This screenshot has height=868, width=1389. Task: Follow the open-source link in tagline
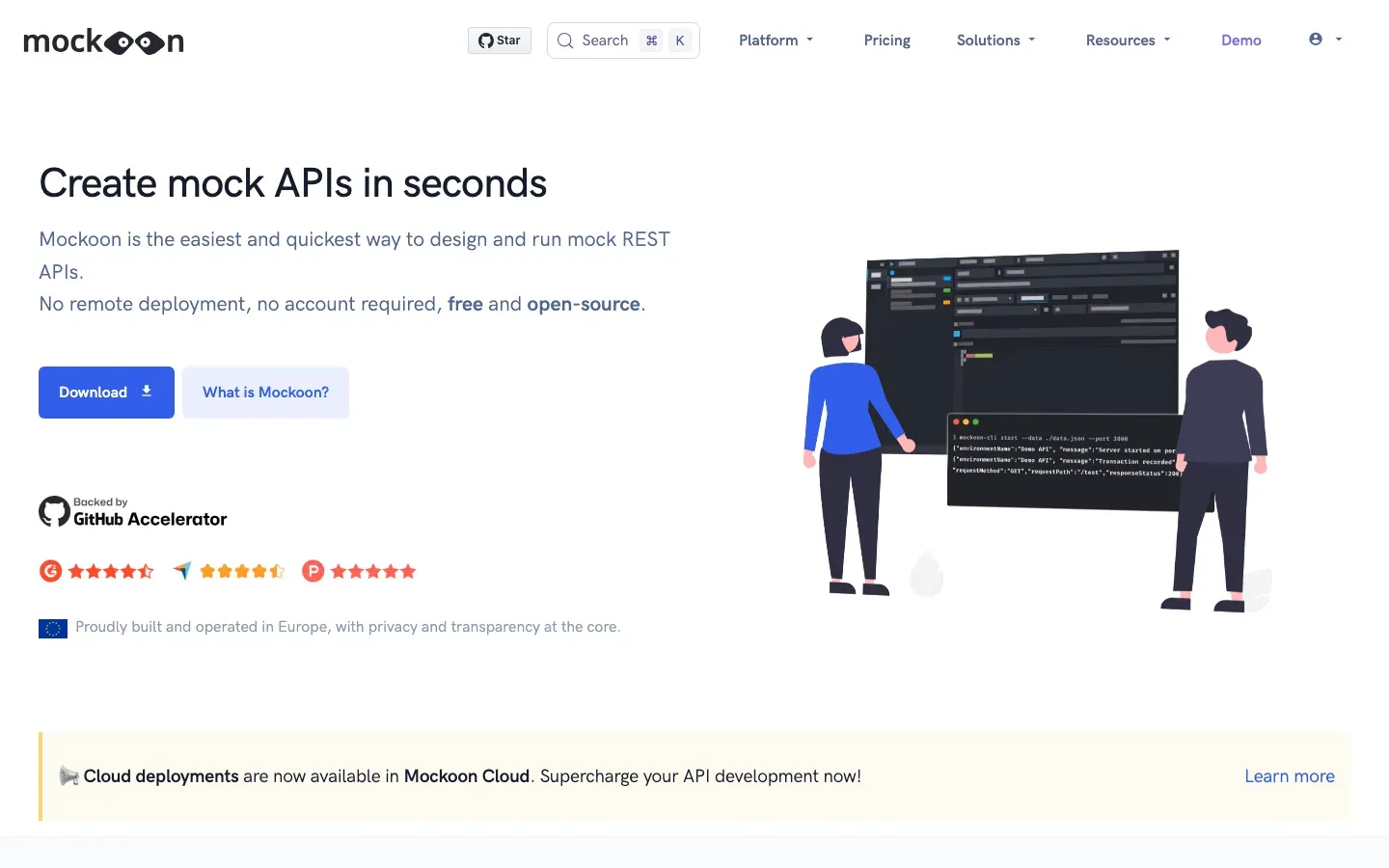(x=584, y=305)
